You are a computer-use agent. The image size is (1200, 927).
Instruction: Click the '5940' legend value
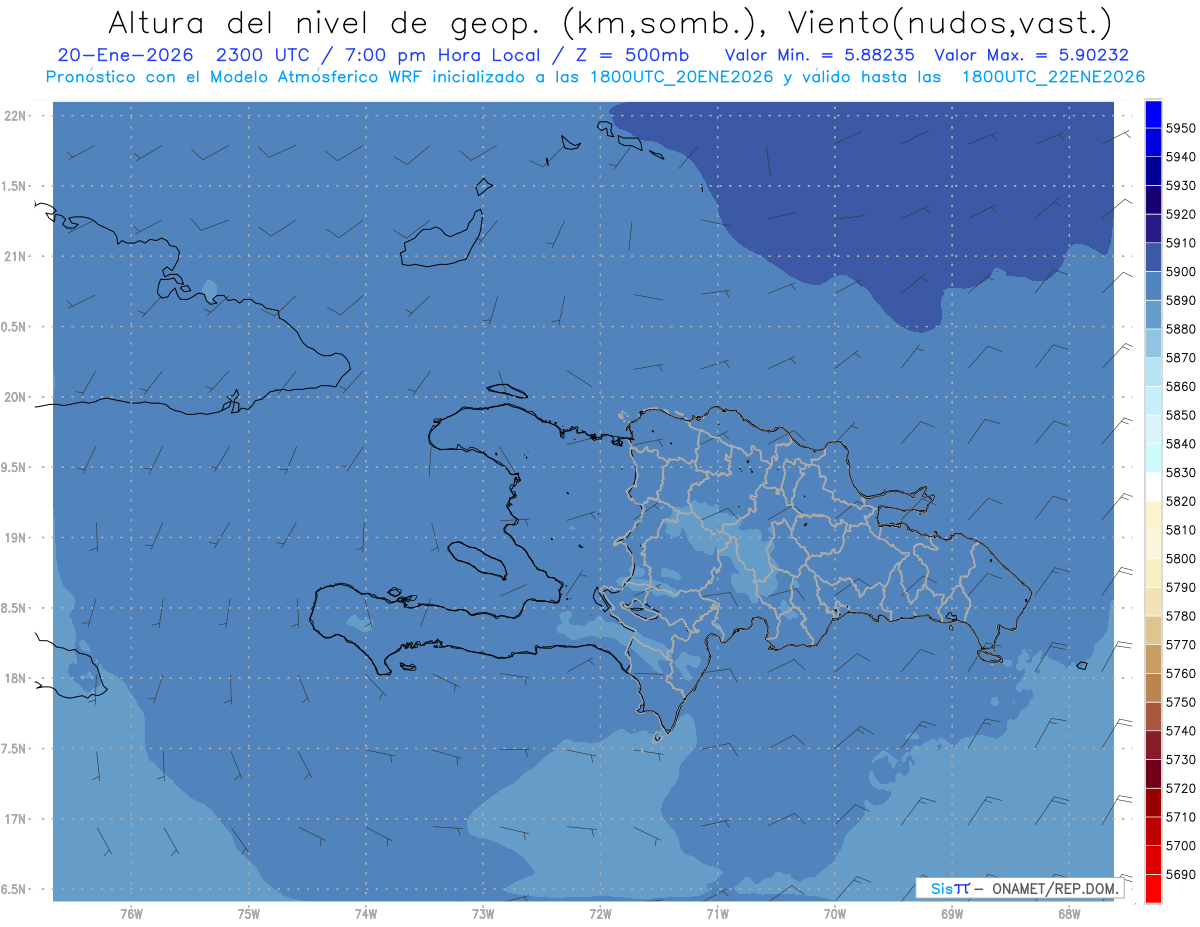pos(1181,157)
